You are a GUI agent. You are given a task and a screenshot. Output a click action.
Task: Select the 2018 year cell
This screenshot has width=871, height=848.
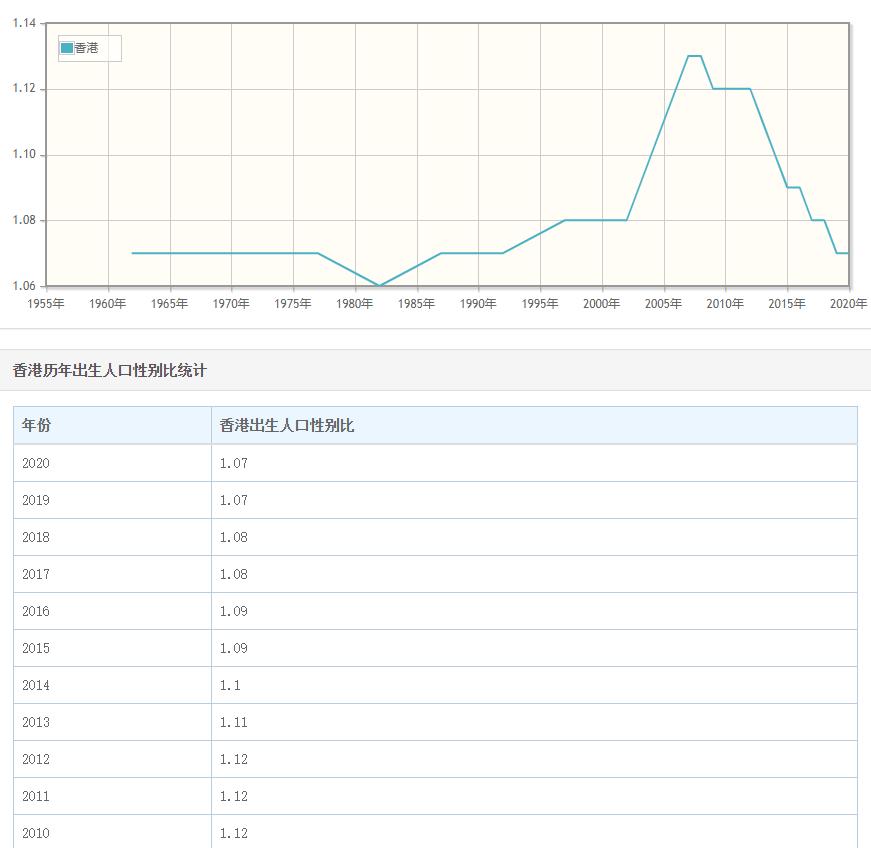click(36, 537)
